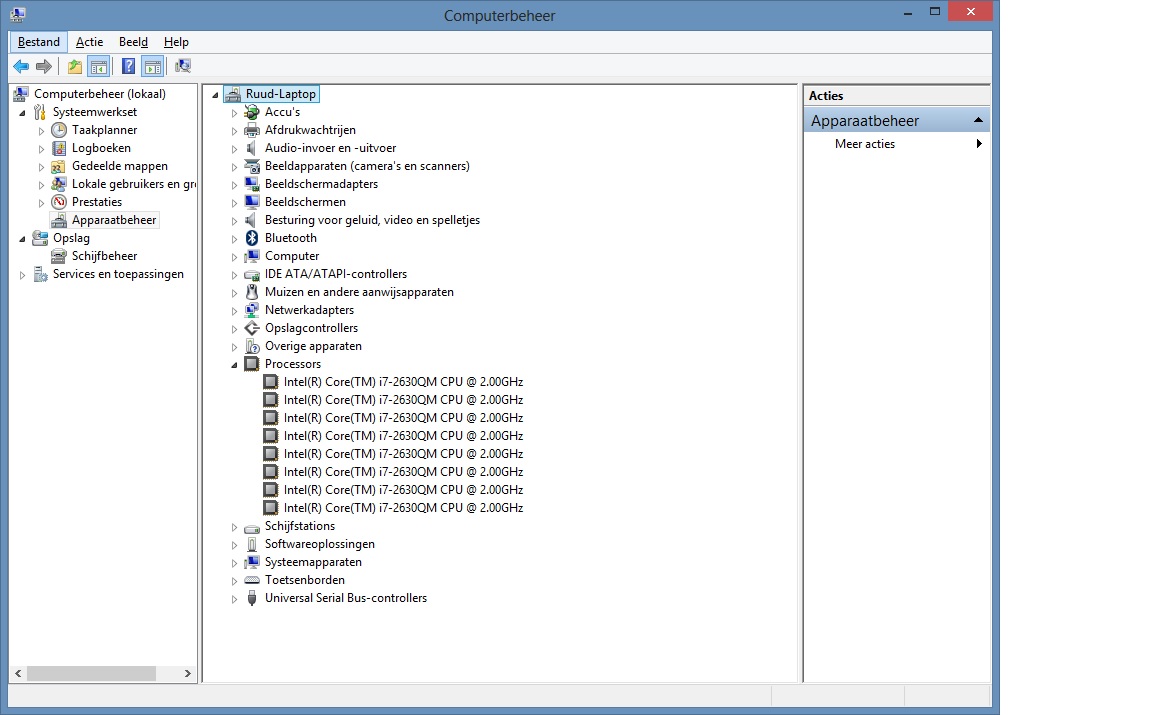This screenshot has height=715, width=1152.
Task: Click the Toetsenborden keyboard icon
Action: (252, 580)
